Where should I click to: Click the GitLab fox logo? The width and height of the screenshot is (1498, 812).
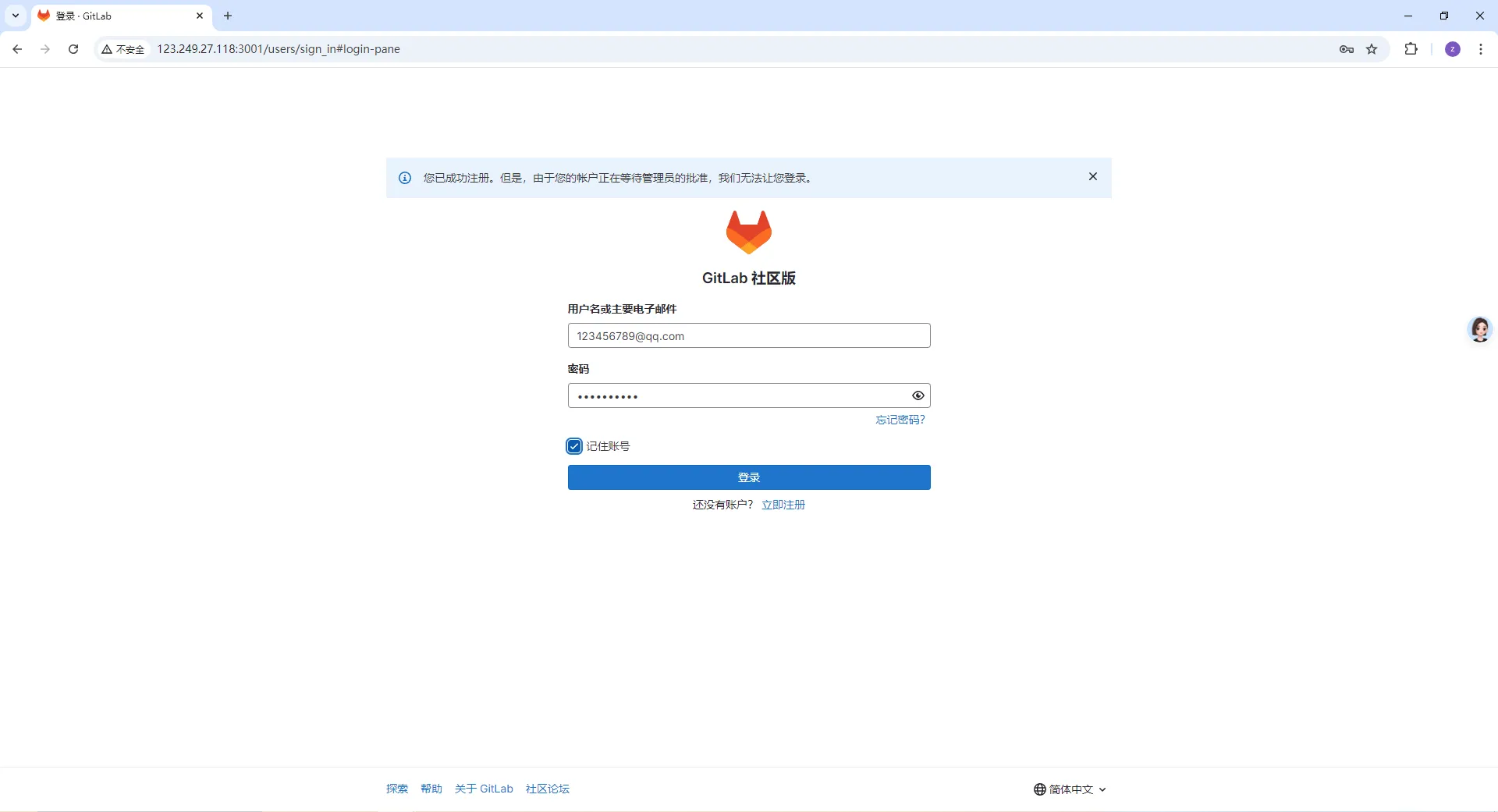(x=749, y=232)
